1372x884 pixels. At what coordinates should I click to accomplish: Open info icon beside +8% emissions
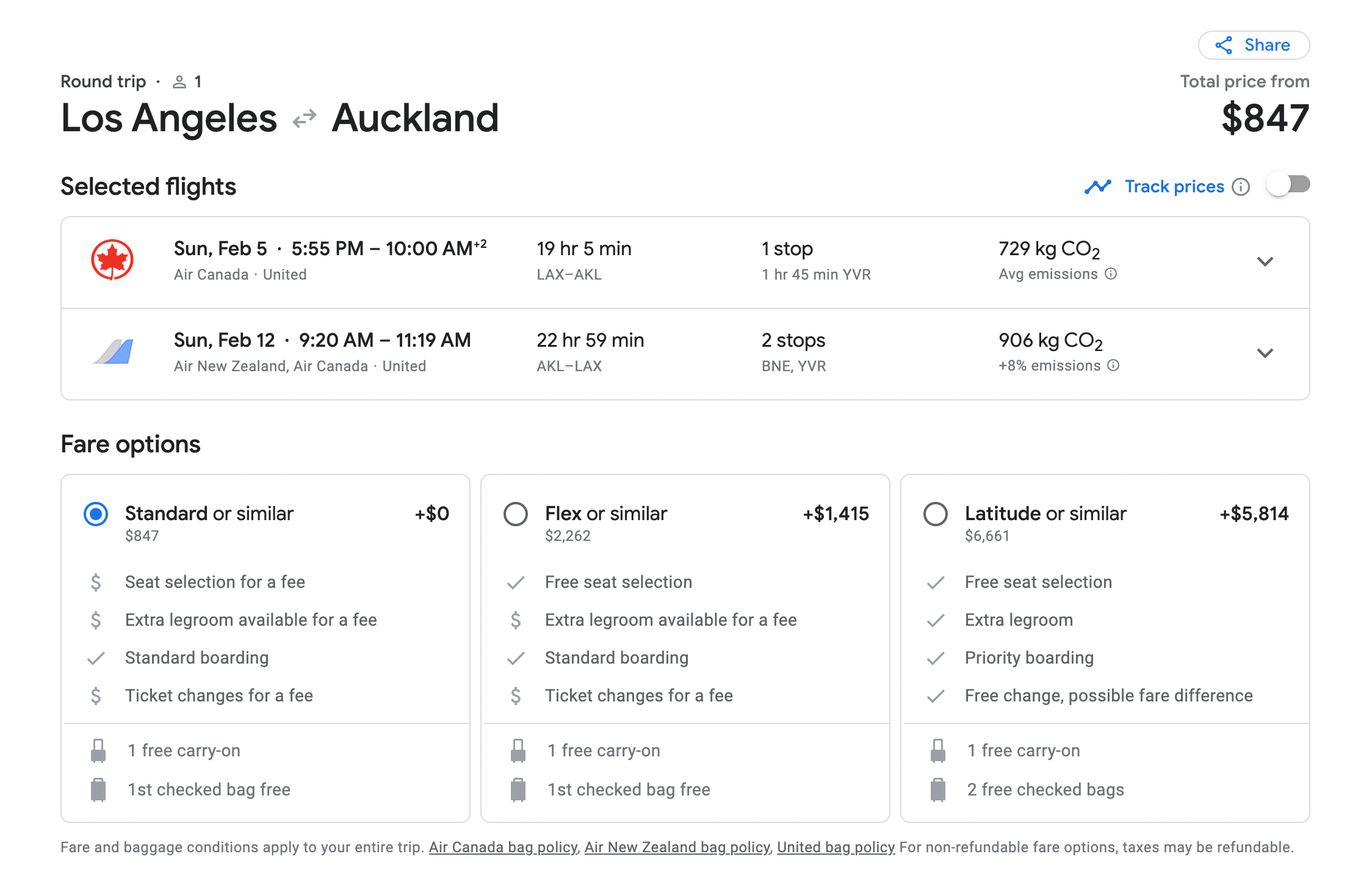[x=1114, y=365]
